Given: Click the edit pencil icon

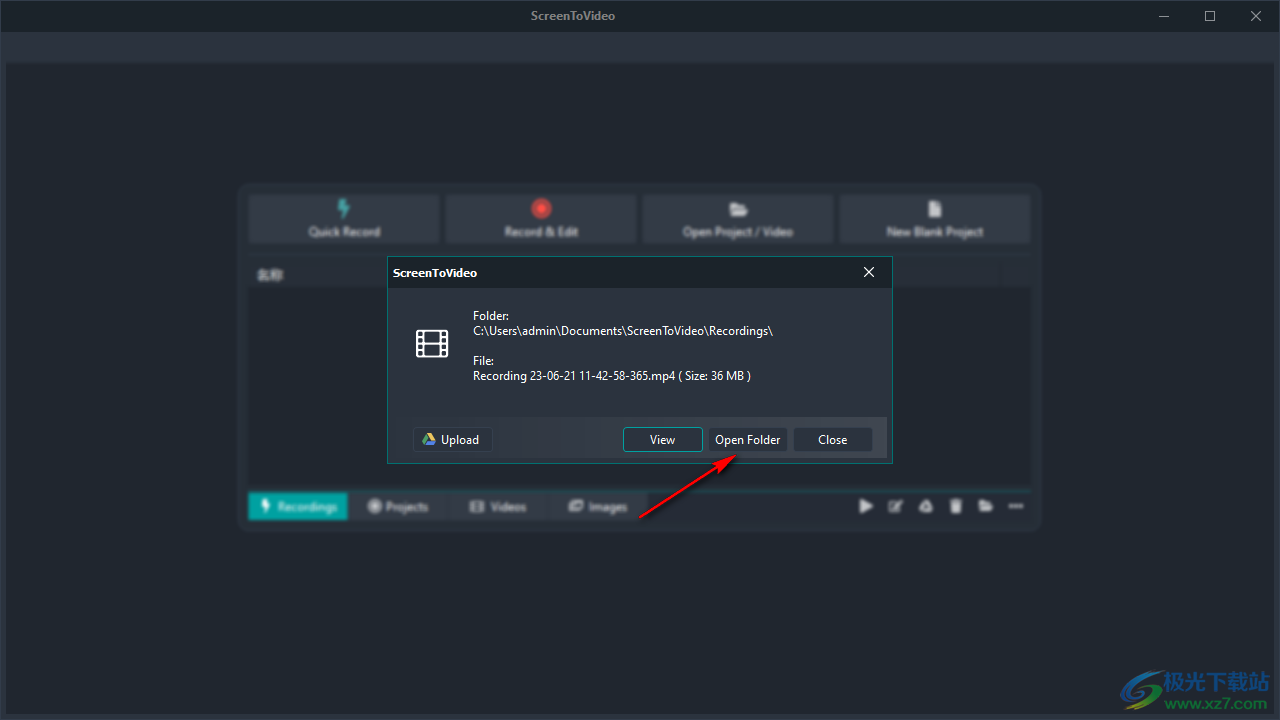Looking at the screenshot, I should pos(896,507).
